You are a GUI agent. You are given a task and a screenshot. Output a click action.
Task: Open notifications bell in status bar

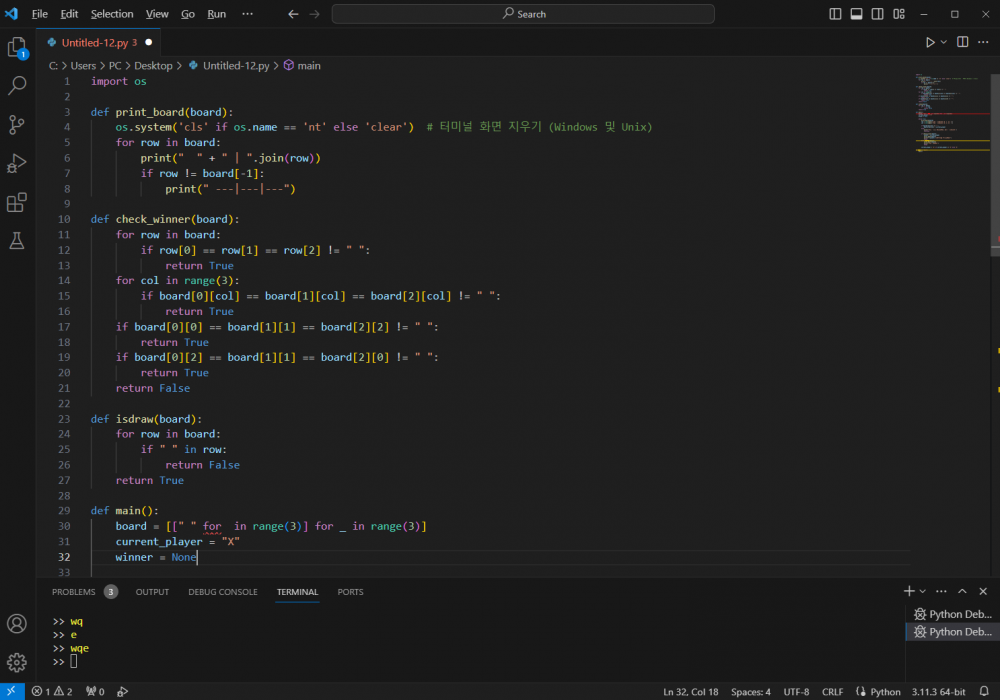(984, 691)
